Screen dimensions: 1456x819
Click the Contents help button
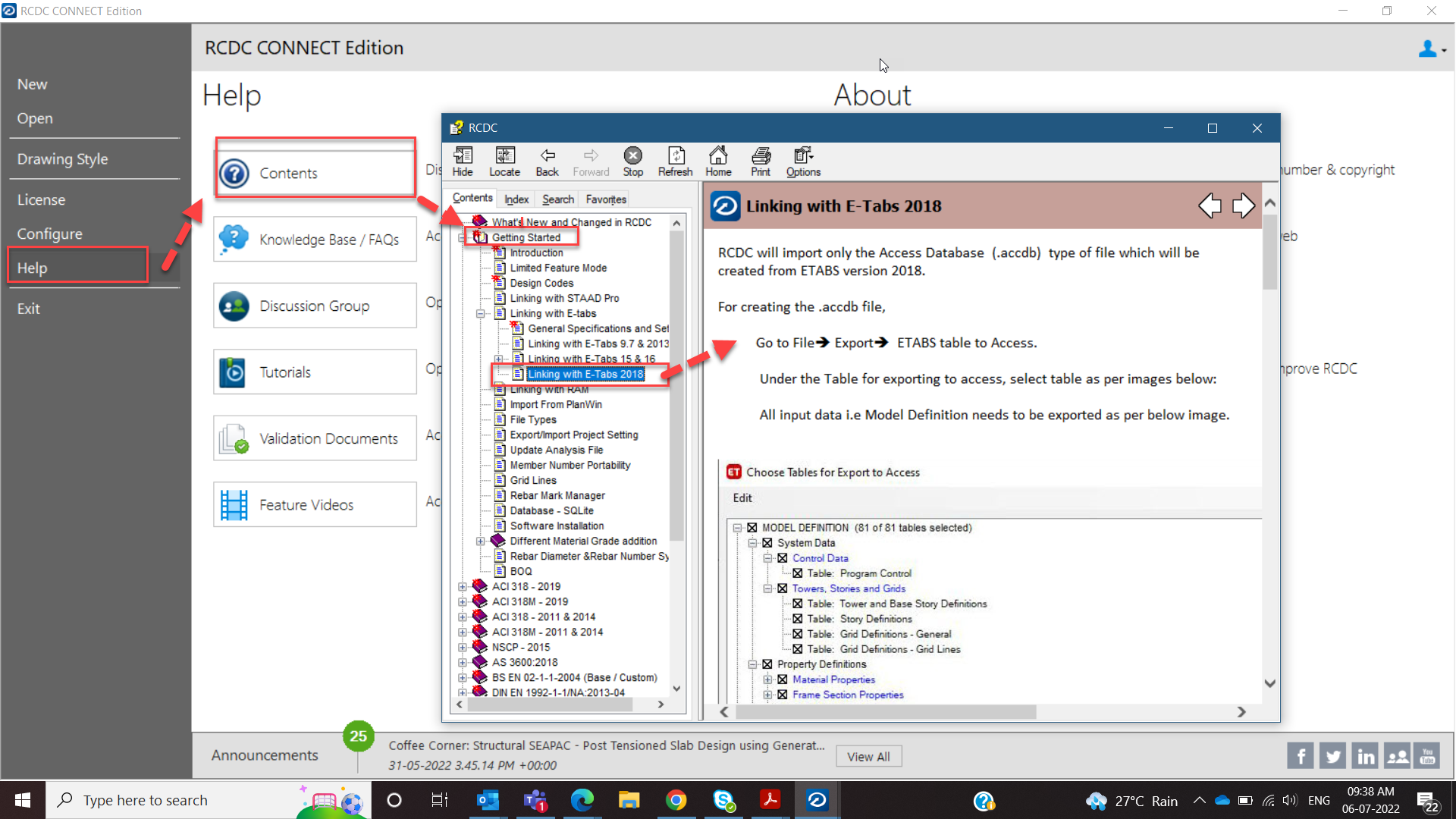coord(315,173)
